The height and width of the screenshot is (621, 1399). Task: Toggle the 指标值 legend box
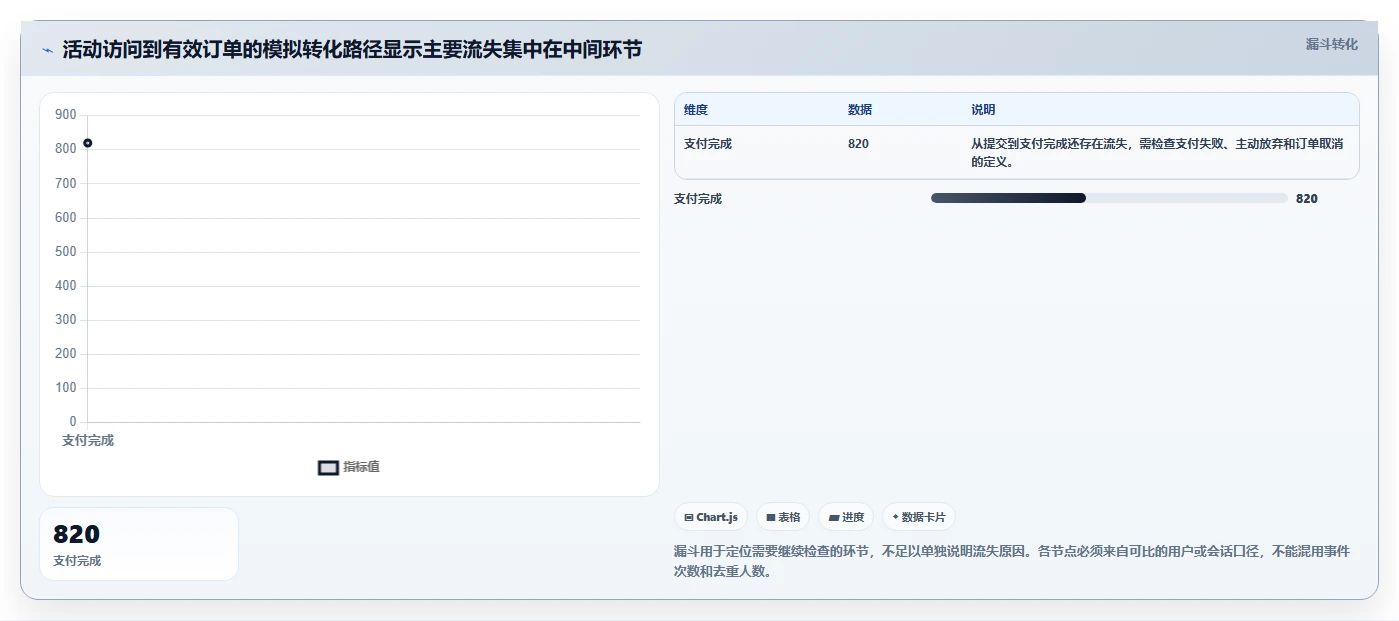328,467
